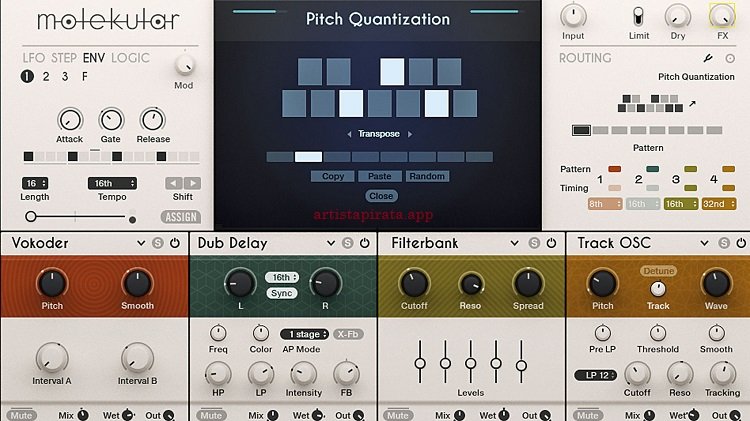Click the wrench settings icon in Routing

[708, 58]
